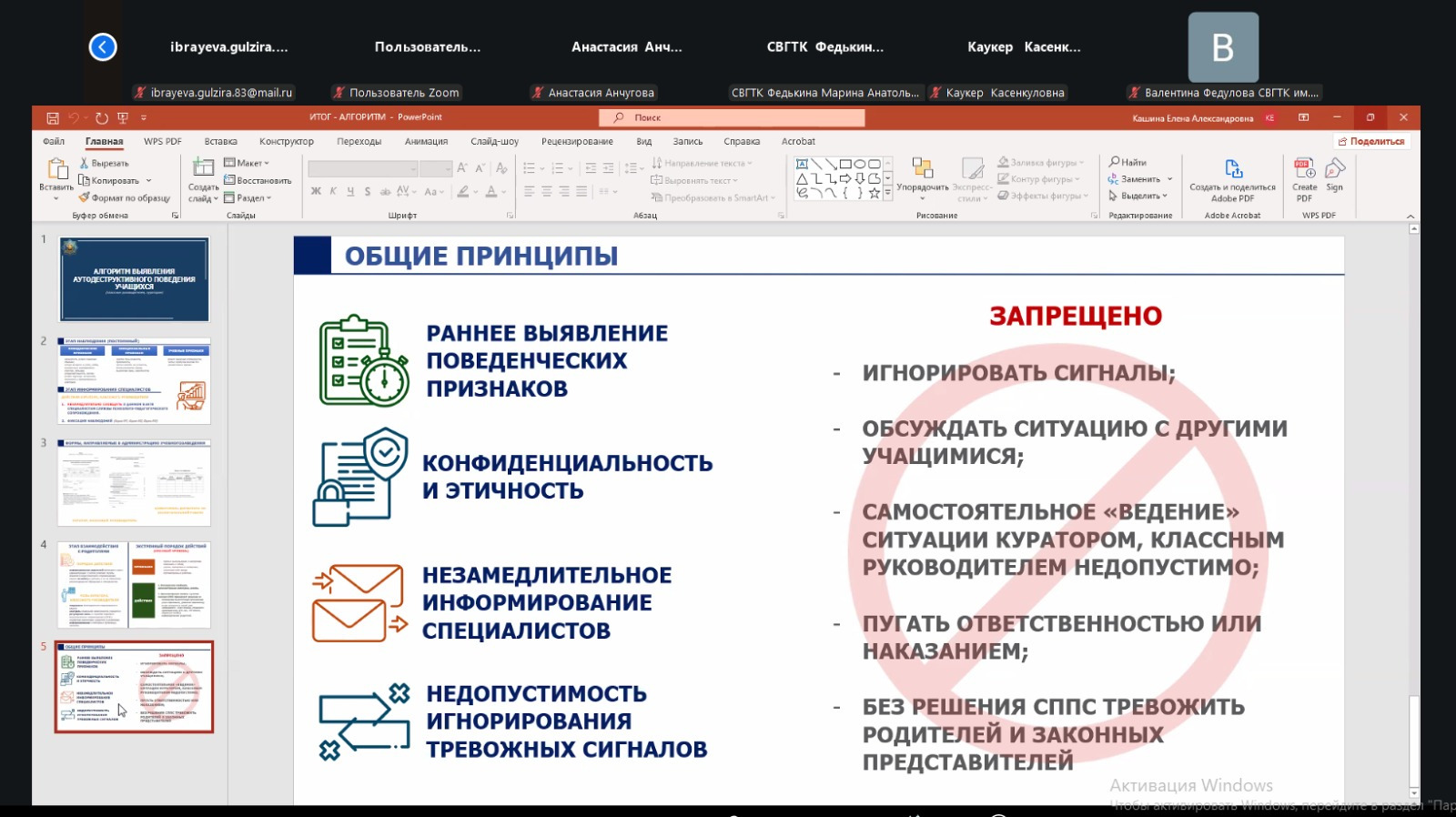This screenshot has width=1456, height=817.
Task: Click the Paste (Вставить) clipboard icon
Action: (x=56, y=170)
